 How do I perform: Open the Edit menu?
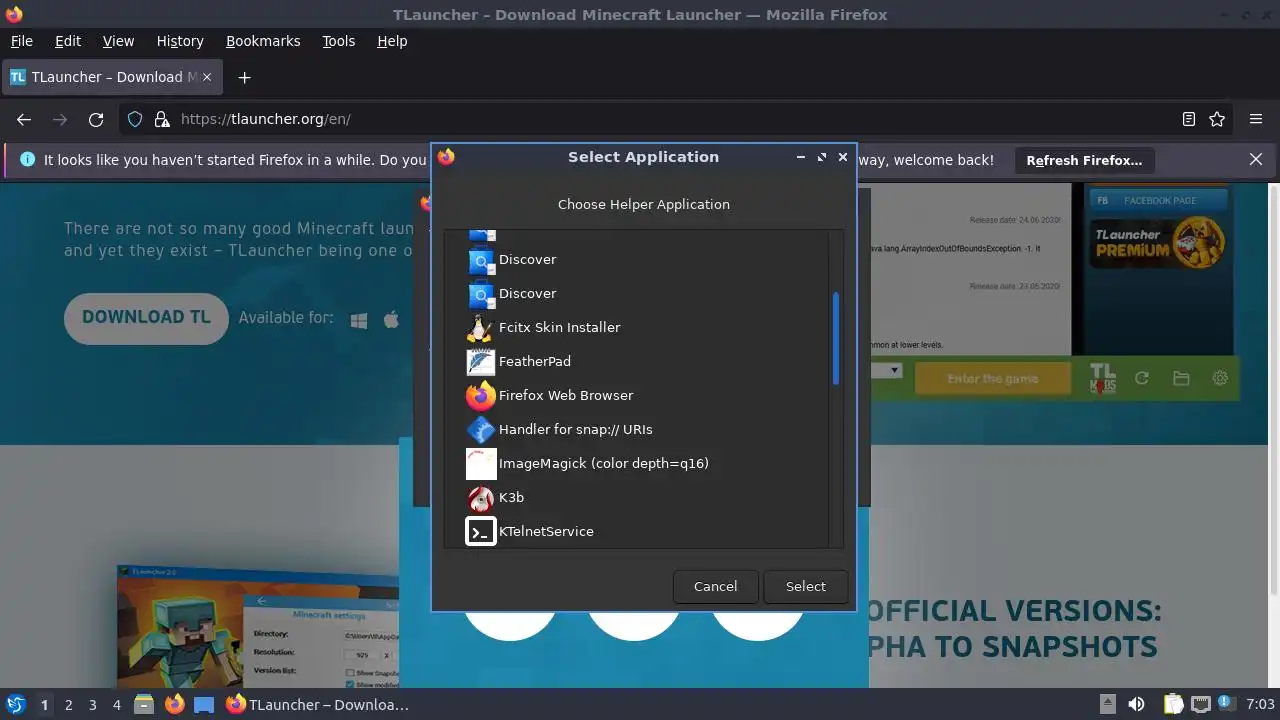click(x=68, y=41)
